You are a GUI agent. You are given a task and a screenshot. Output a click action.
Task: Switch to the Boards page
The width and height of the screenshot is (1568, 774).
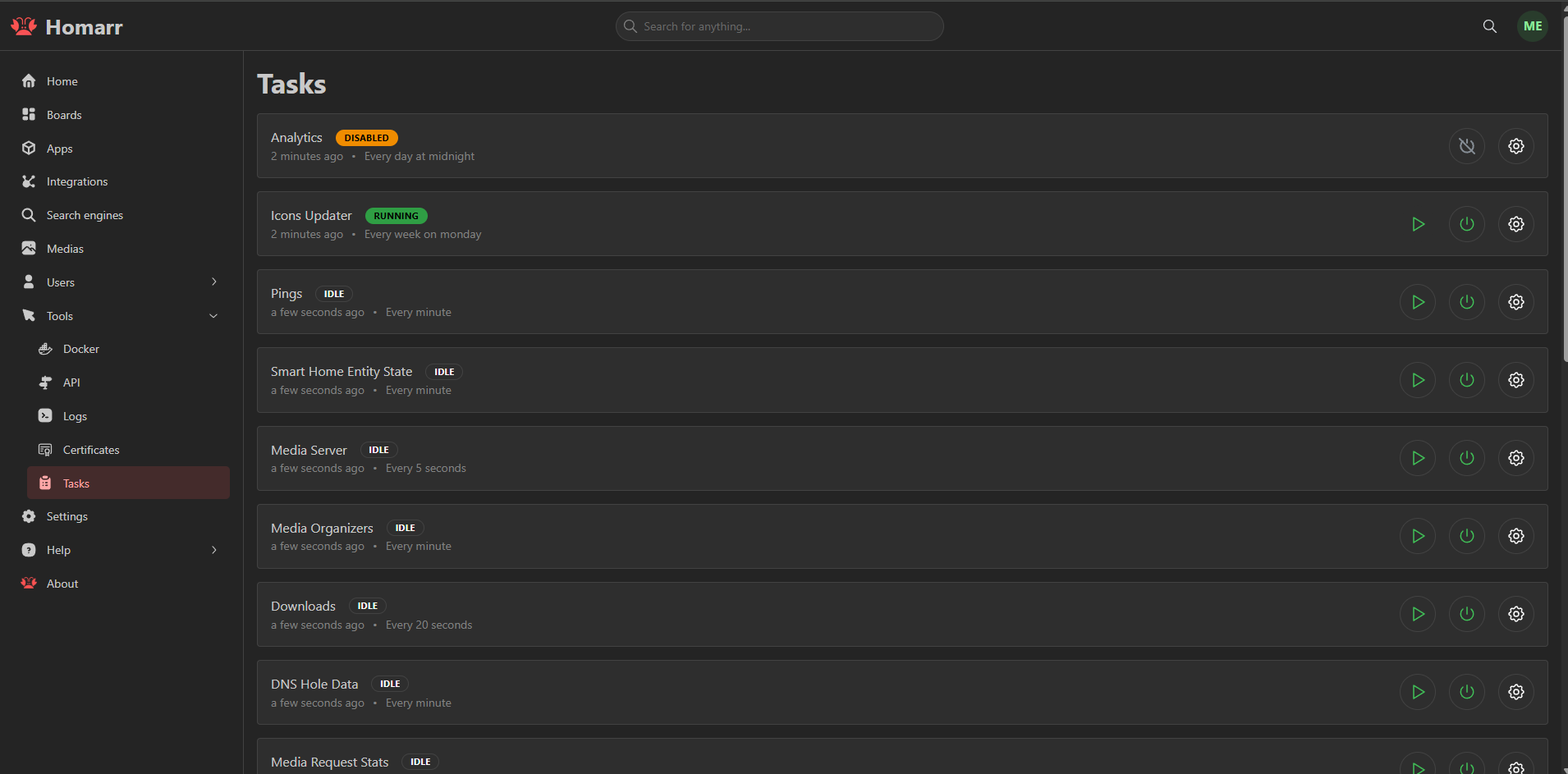coord(64,114)
